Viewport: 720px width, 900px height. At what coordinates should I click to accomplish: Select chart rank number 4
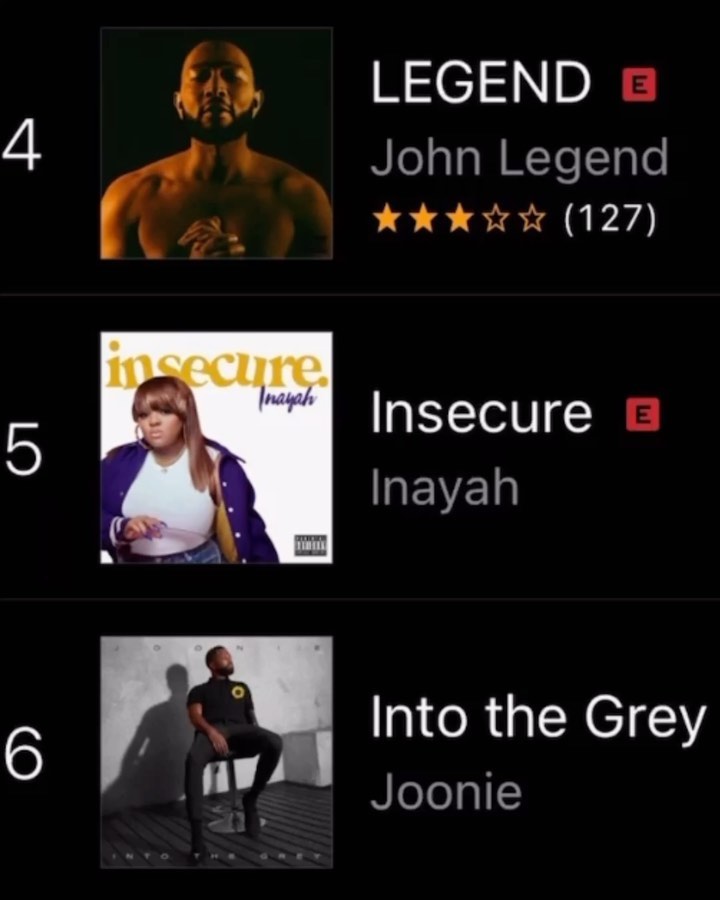[22, 146]
